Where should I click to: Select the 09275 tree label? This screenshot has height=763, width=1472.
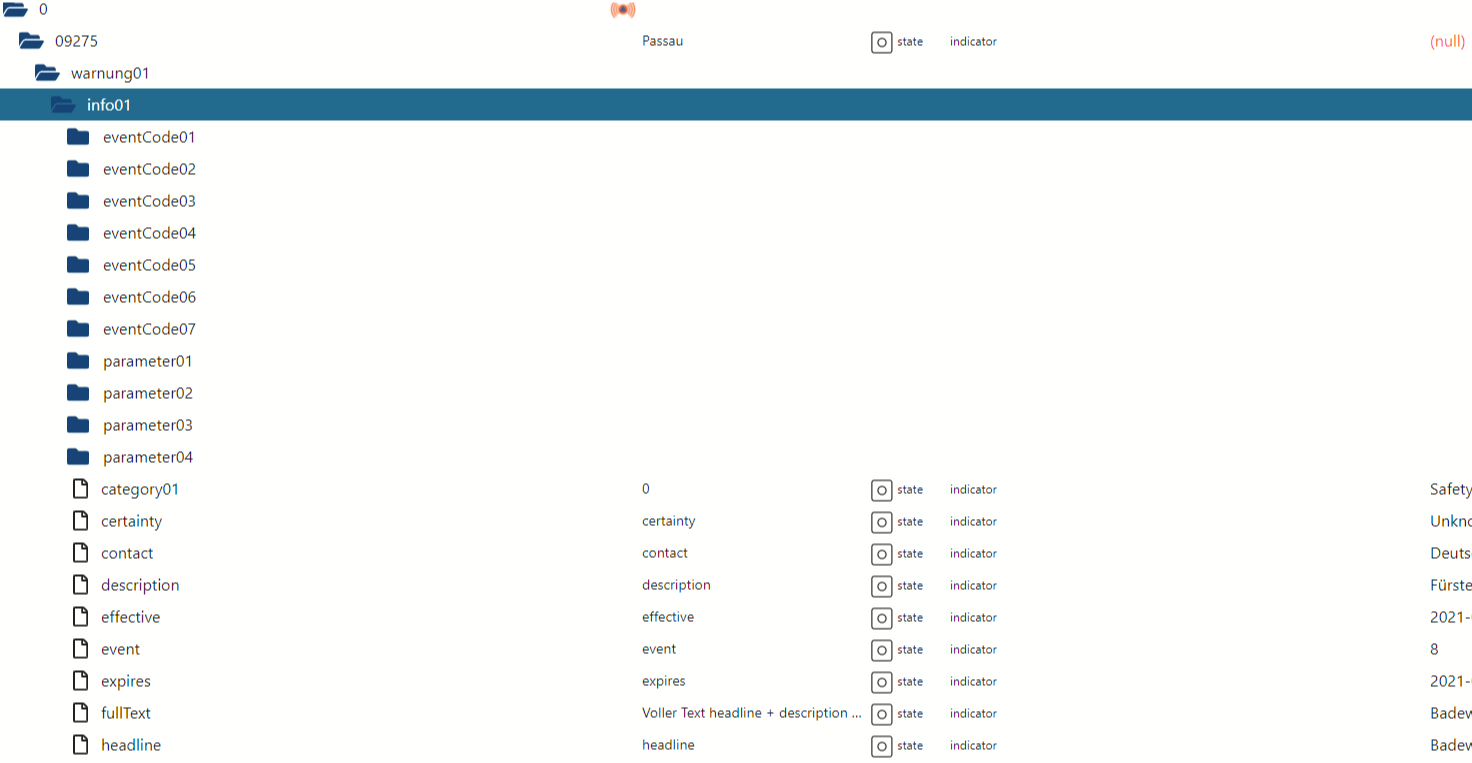pos(76,41)
